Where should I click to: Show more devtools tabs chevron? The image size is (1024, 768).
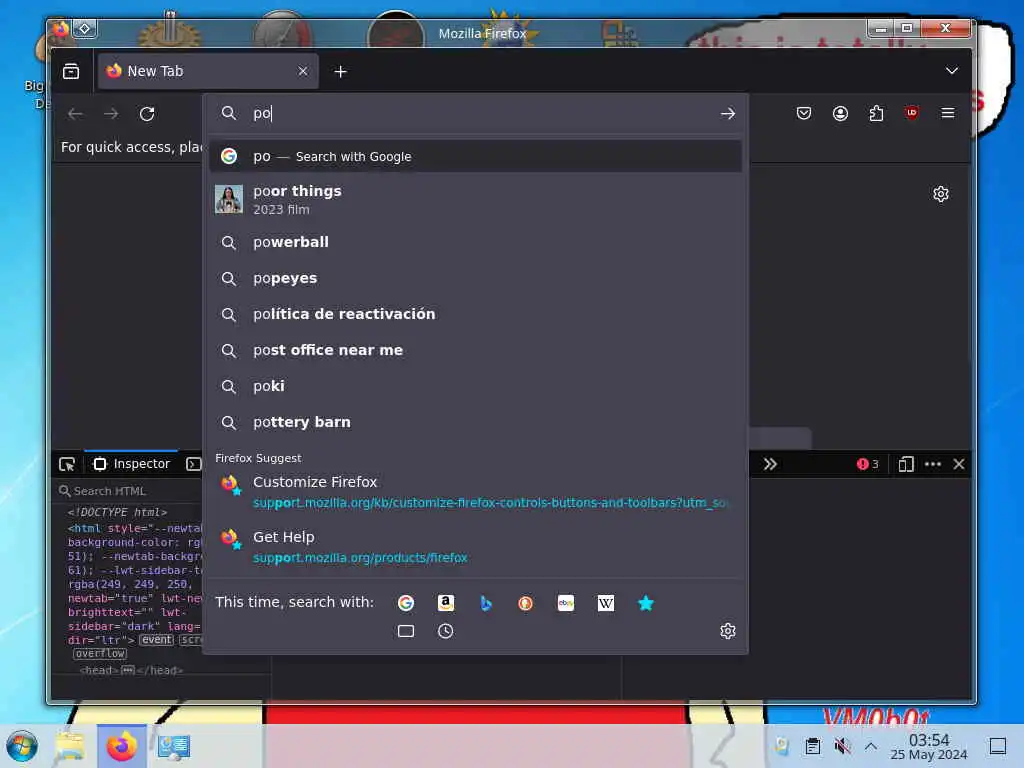[x=770, y=464]
